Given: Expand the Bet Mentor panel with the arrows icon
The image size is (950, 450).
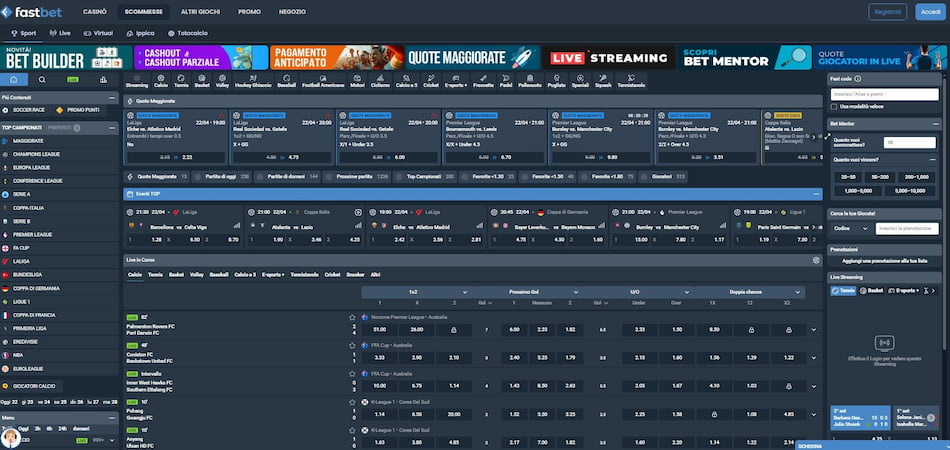Looking at the screenshot, I should point(828,136).
